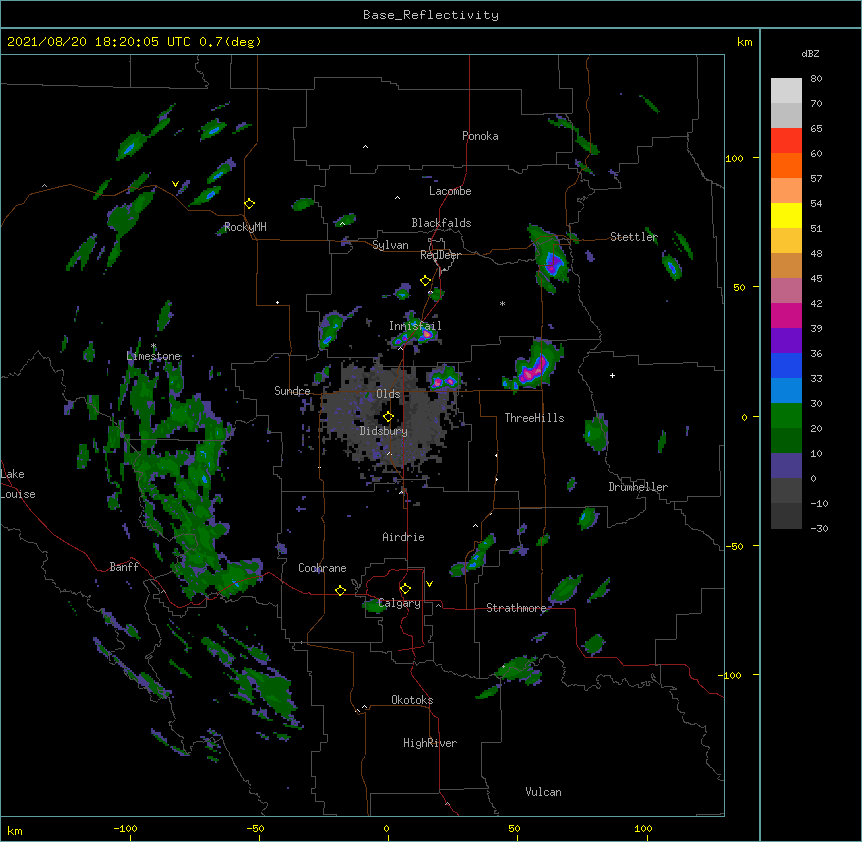Screen dimensions: 862x842
Task: Click the white asterisk east of Innisfail
Action: click(x=502, y=303)
